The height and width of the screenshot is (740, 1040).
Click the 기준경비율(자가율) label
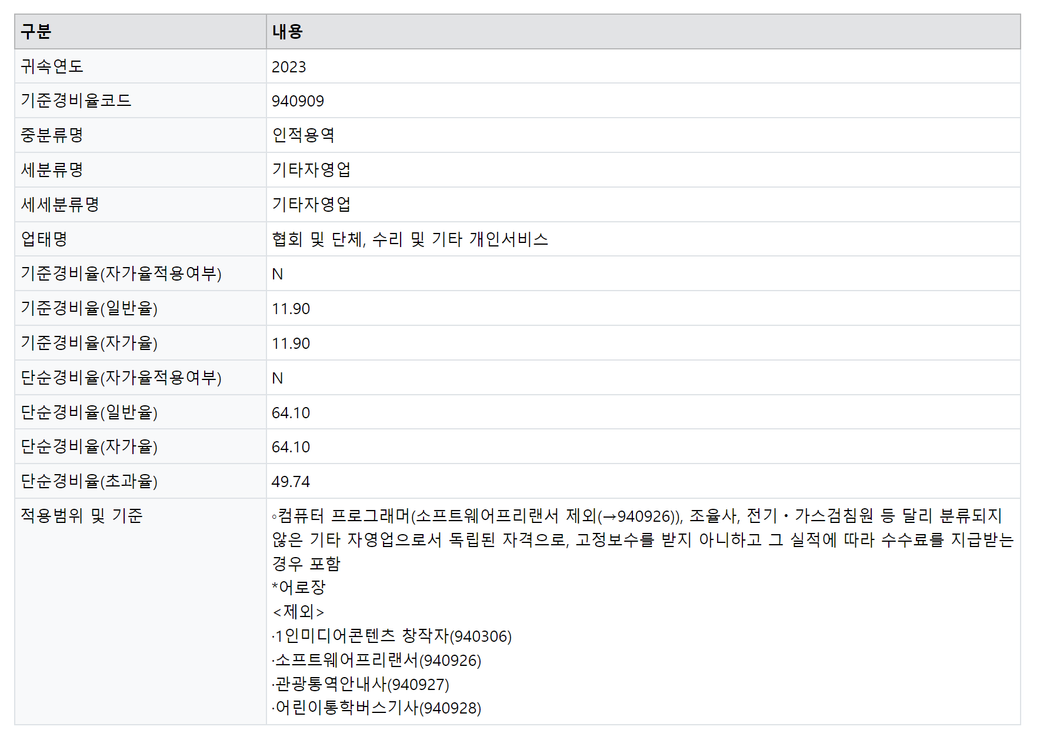(x=89, y=343)
